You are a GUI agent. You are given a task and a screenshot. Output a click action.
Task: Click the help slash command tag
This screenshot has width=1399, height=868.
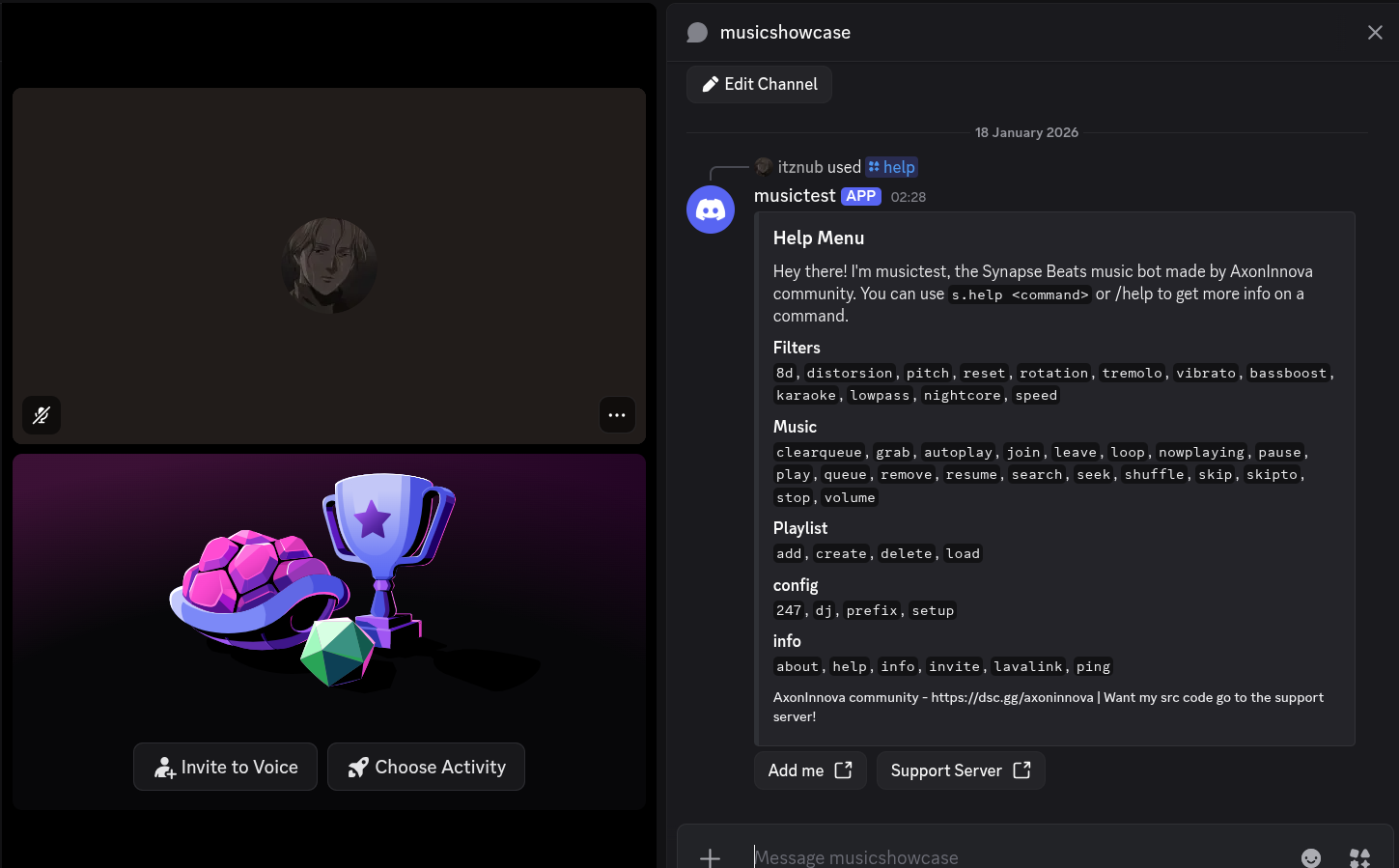(x=891, y=167)
